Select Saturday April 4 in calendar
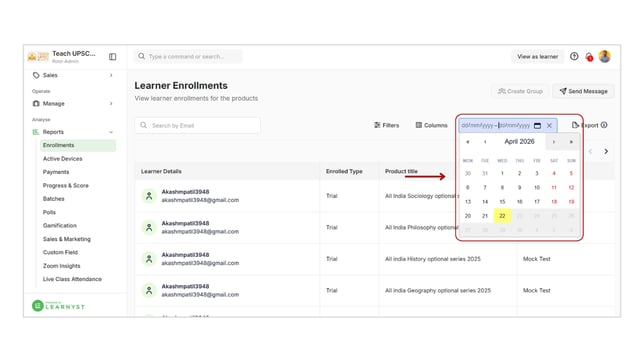This screenshot has height=362, width=644. coord(554,173)
